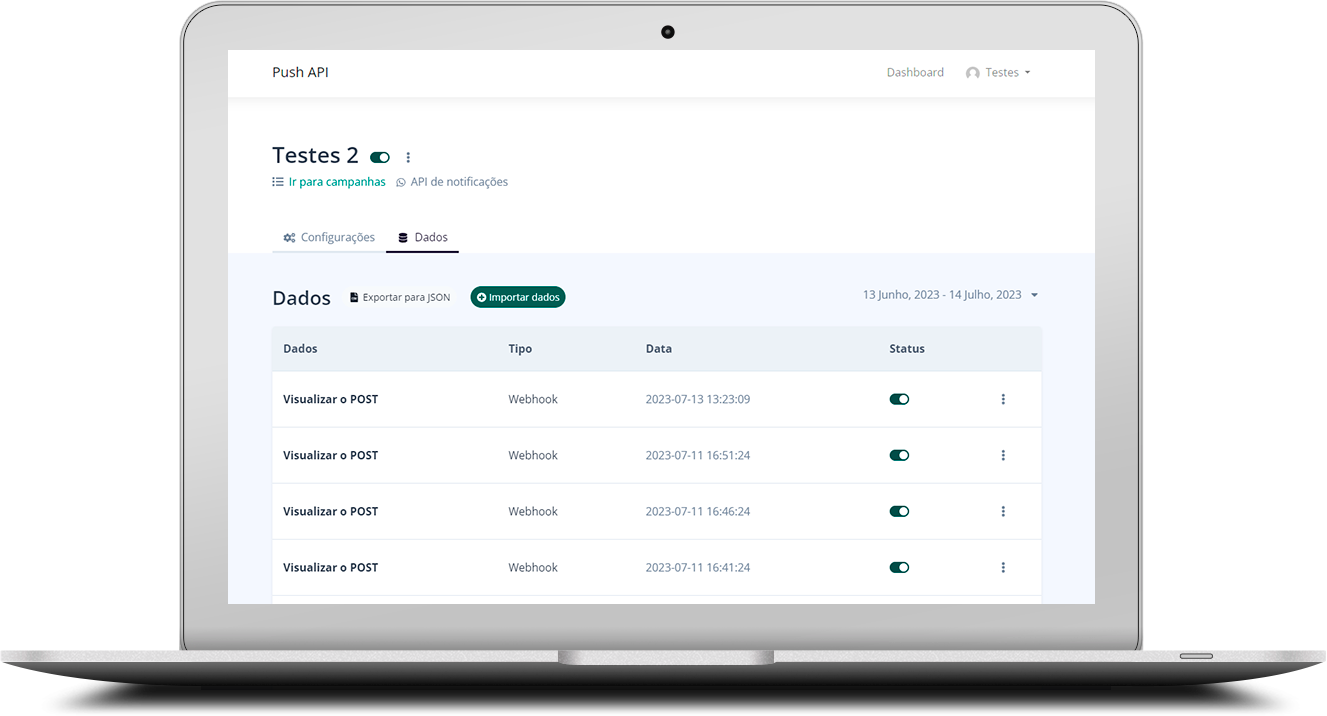Switch to the Configurações tab

(x=329, y=237)
